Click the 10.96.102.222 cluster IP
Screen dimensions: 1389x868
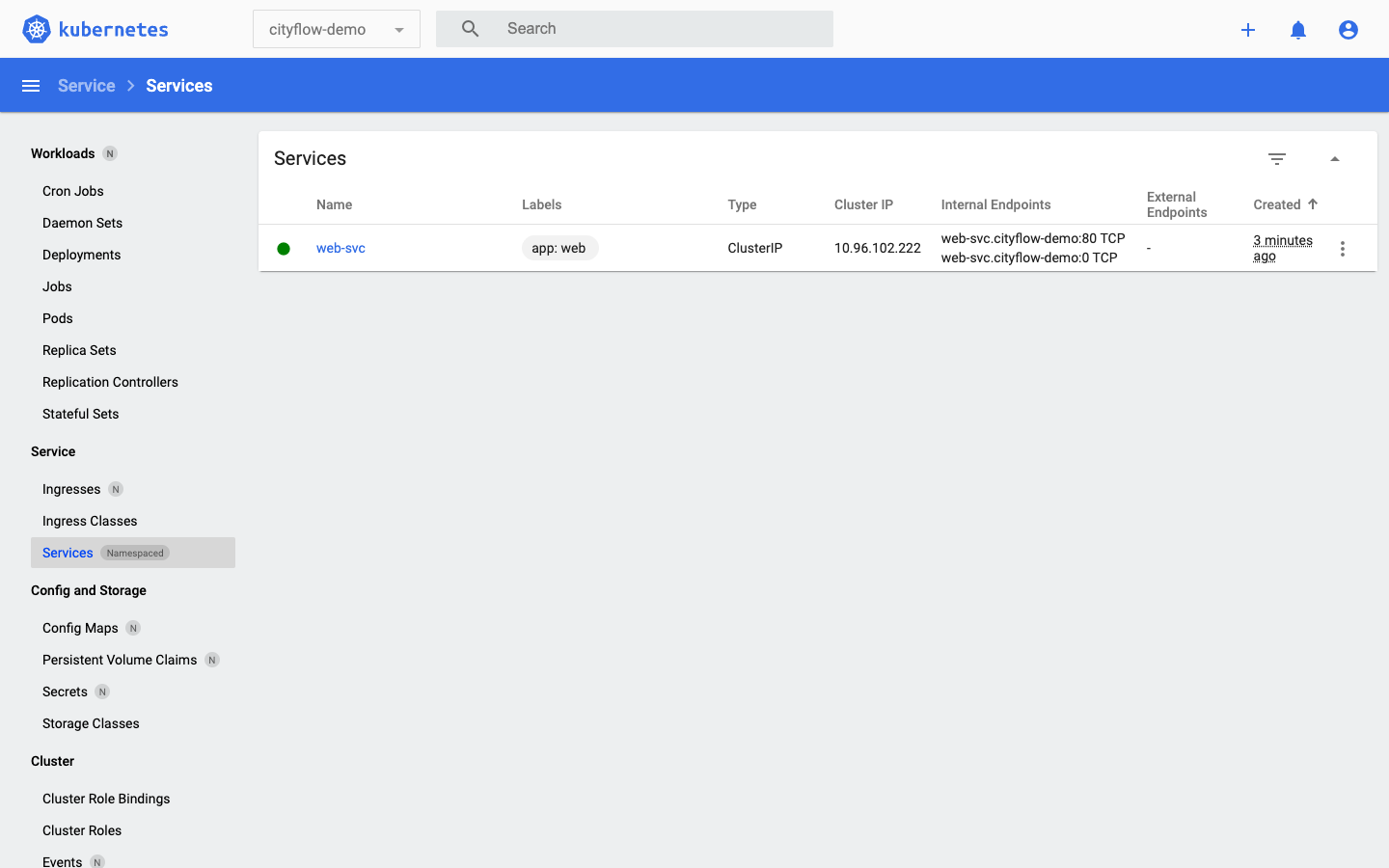[x=878, y=248]
